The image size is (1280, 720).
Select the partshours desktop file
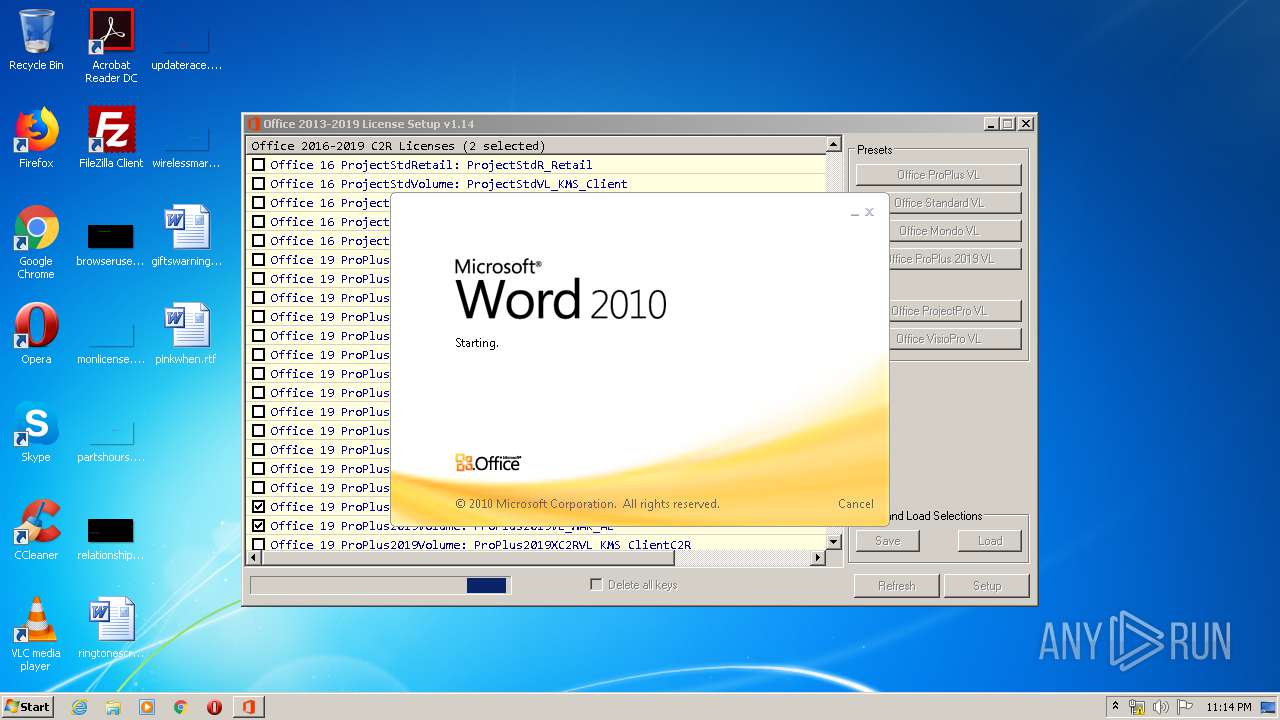click(111, 440)
